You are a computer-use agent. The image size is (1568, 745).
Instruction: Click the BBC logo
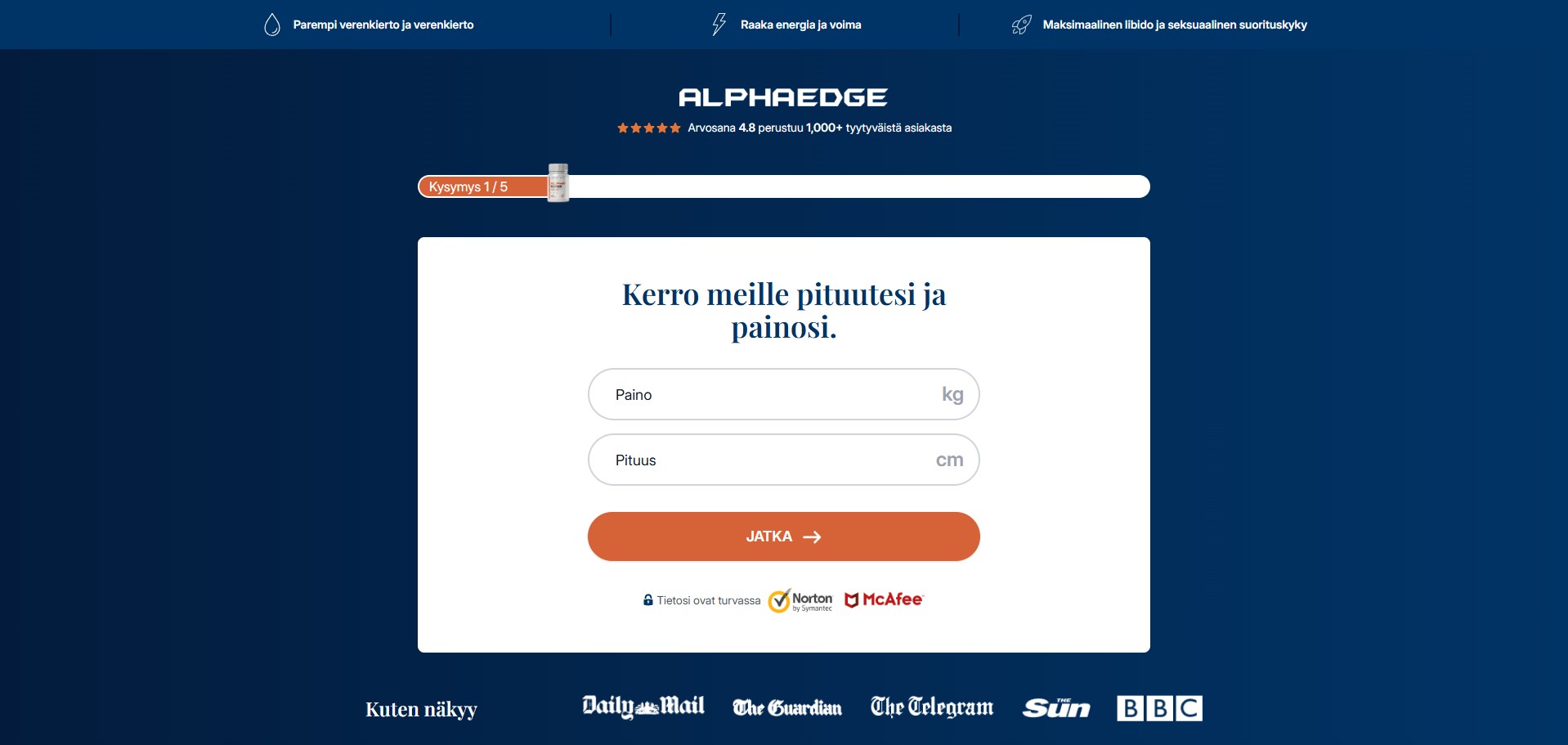coord(1160,708)
